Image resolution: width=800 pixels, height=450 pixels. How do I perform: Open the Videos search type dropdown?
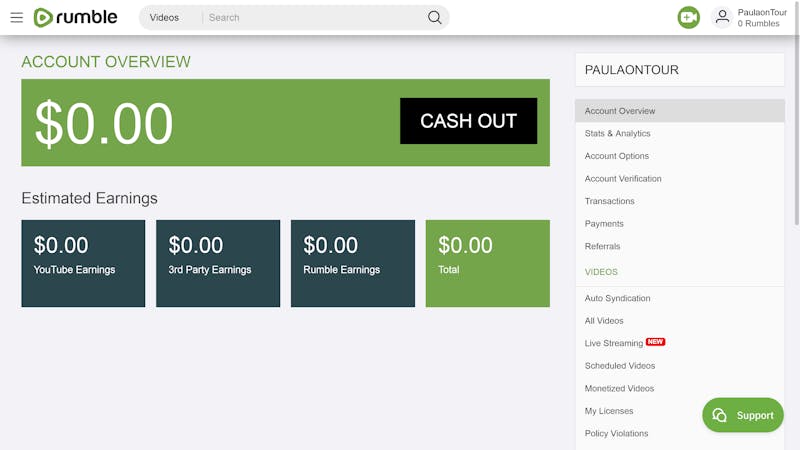coord(164,17)
